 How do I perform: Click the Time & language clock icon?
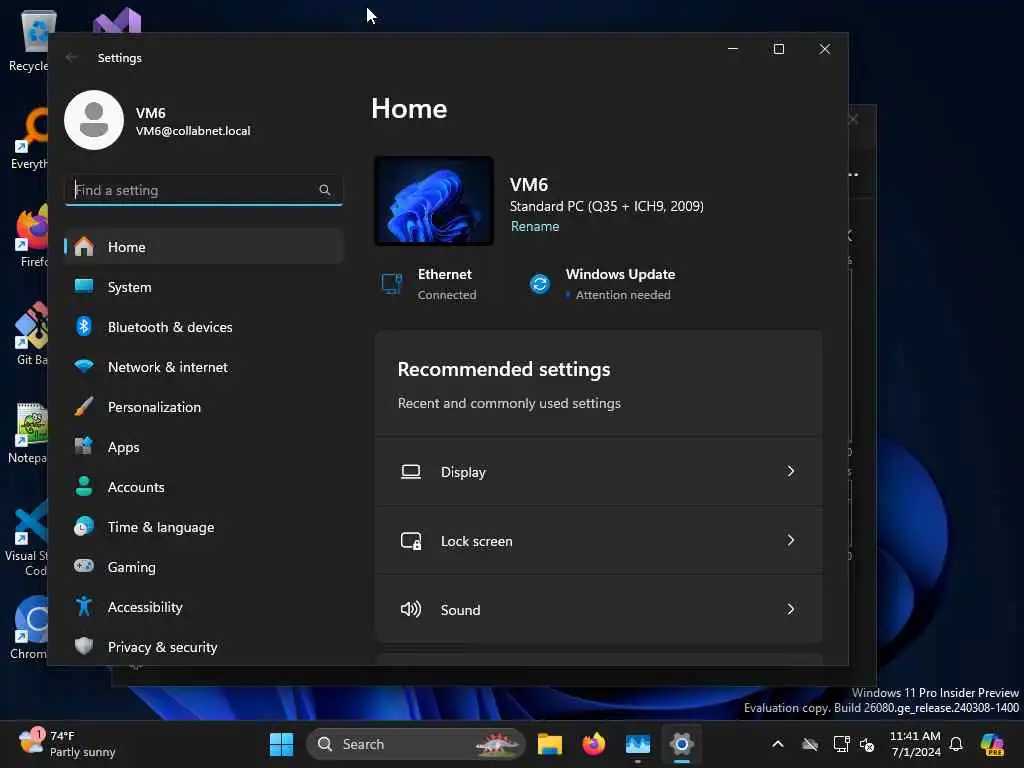[84, 526]
